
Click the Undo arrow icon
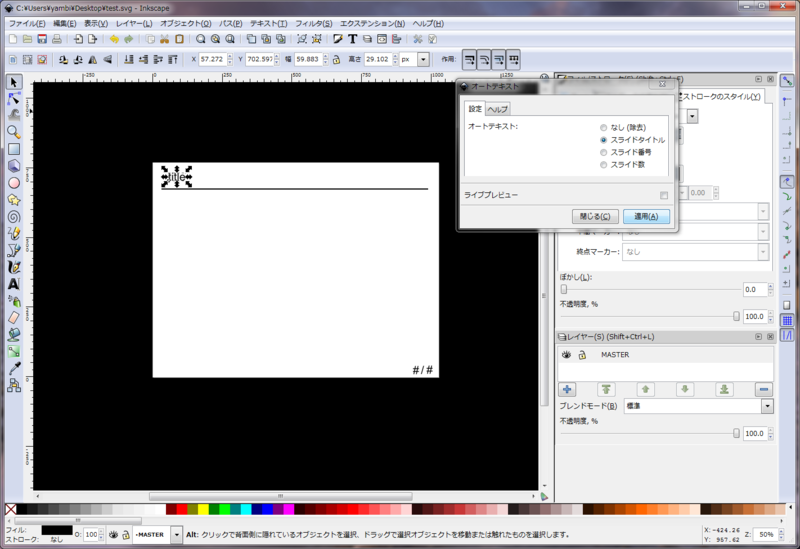(x=114, y=39)
